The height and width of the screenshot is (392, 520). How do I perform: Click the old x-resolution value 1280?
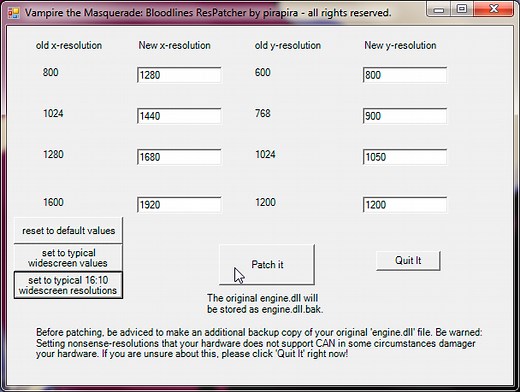pos(53,154)
